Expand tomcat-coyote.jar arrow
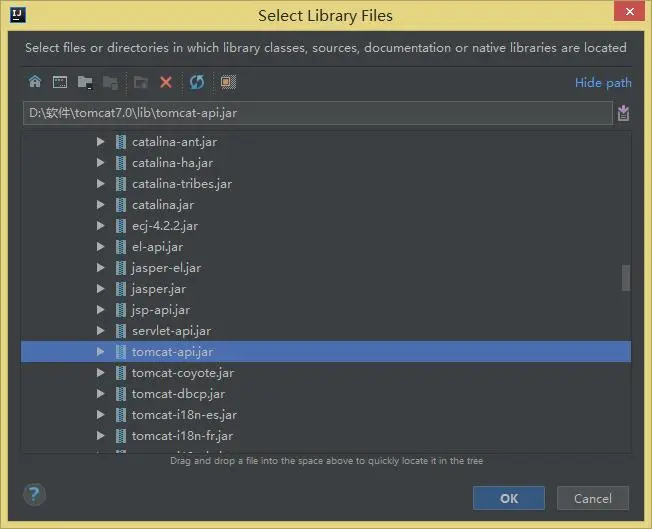 (x=100, y=373)
